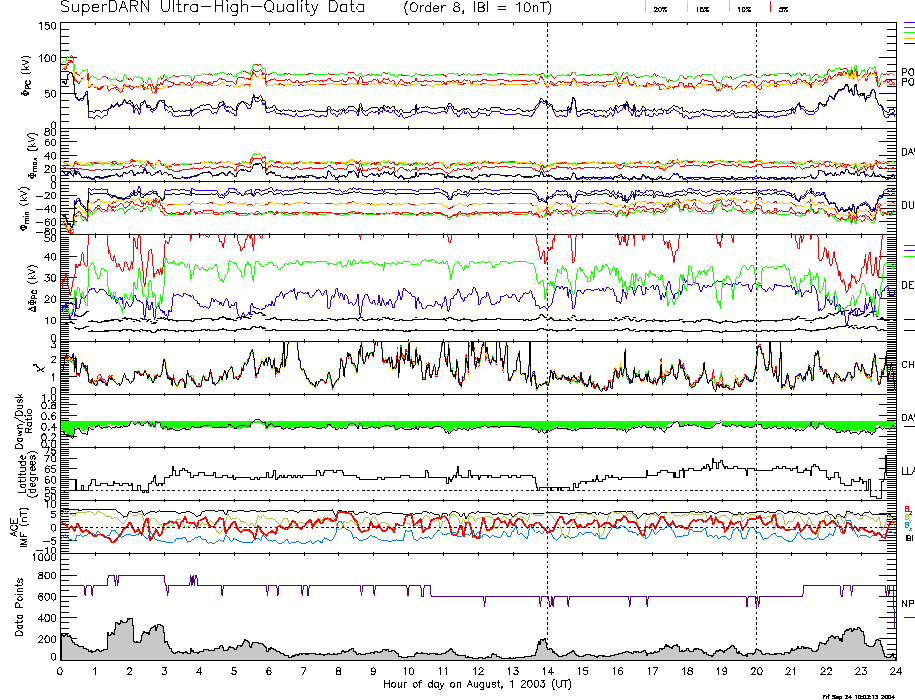
Task: Click the hour 6 tick on the time axis
Action: 269,671
